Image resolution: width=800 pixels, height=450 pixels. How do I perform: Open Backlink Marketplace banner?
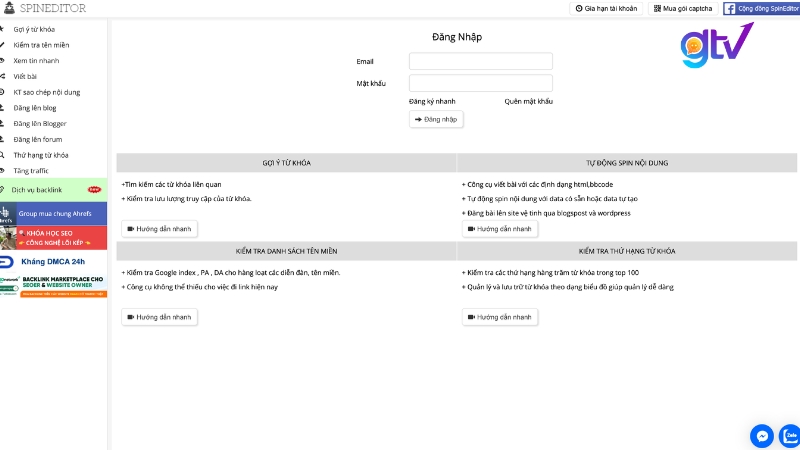[x=54, y=286]
